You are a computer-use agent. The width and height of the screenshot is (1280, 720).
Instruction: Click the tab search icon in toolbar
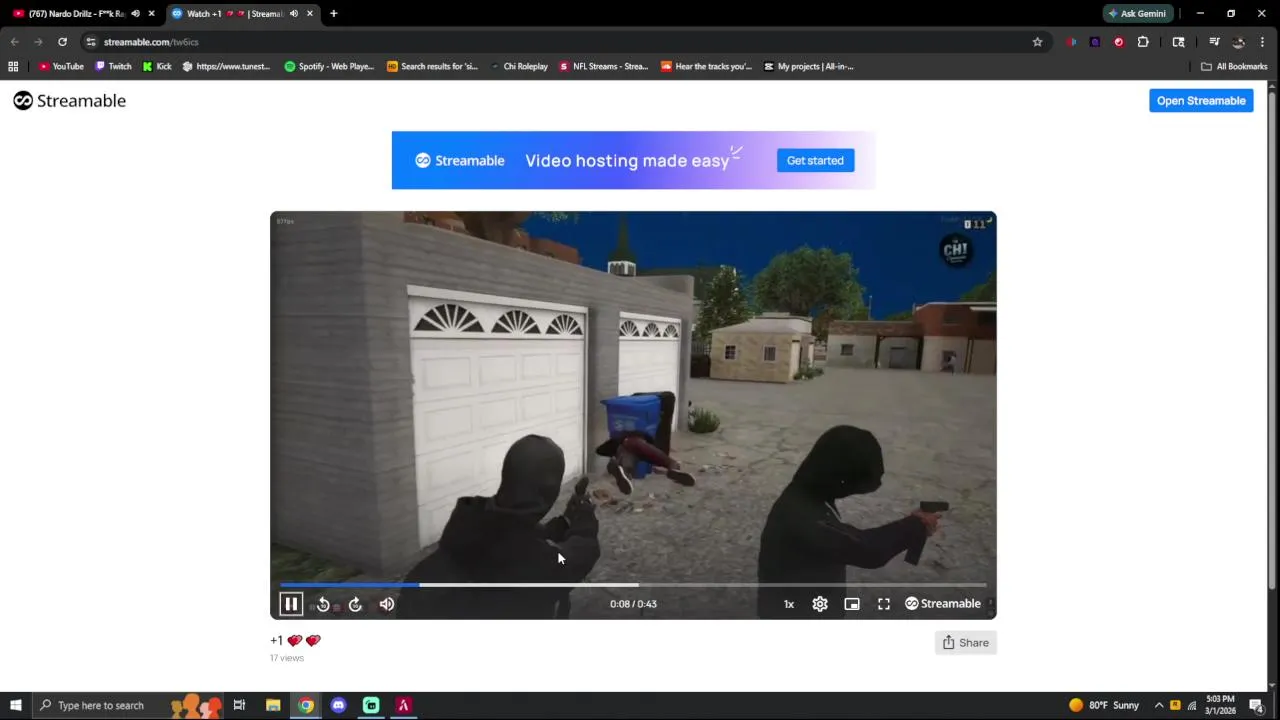click(1178, 42)
